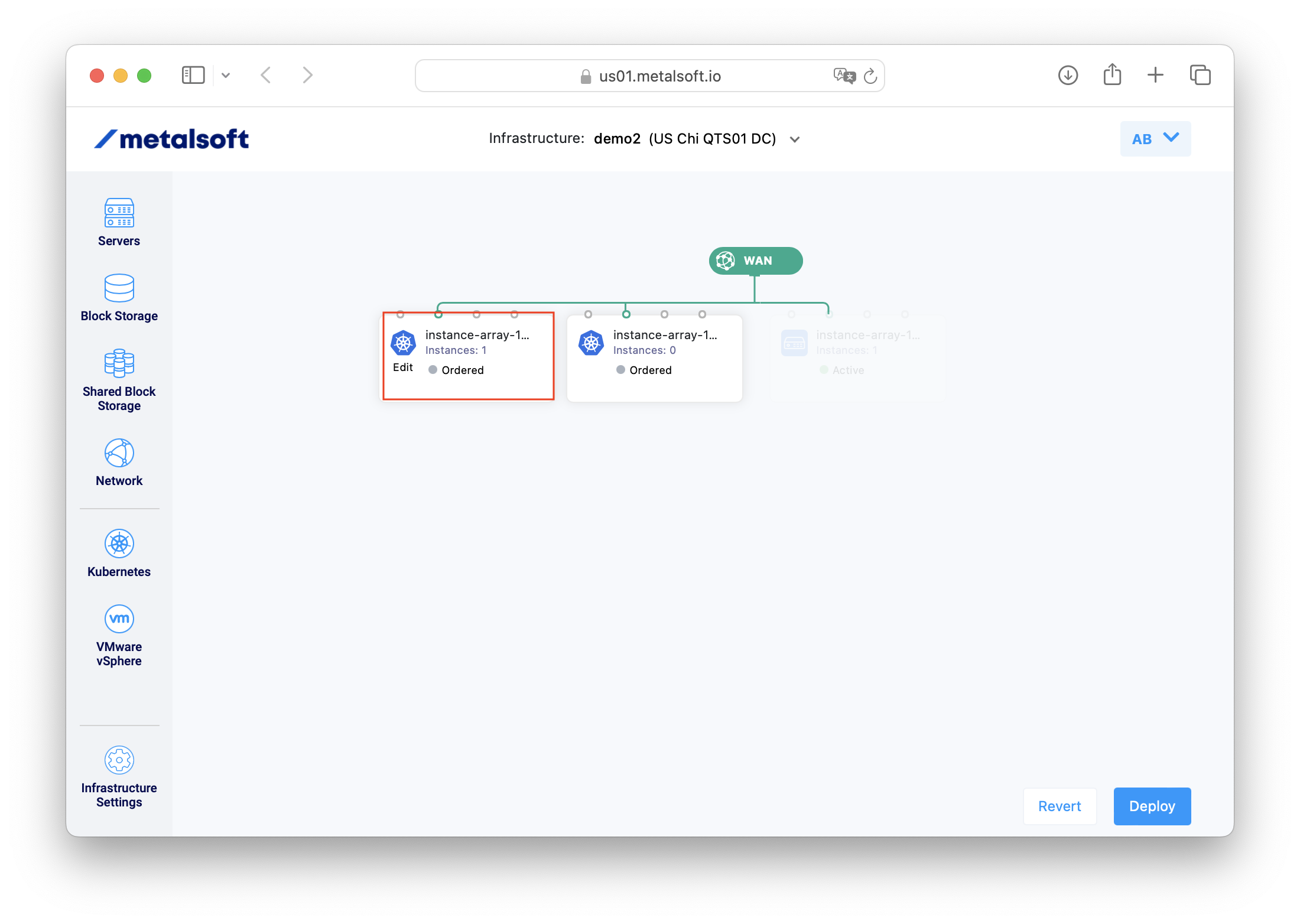This screenshot has height=924, width=1300.
Task: Click the Kubernetes sidebar icon
Action: coord(119,544)
